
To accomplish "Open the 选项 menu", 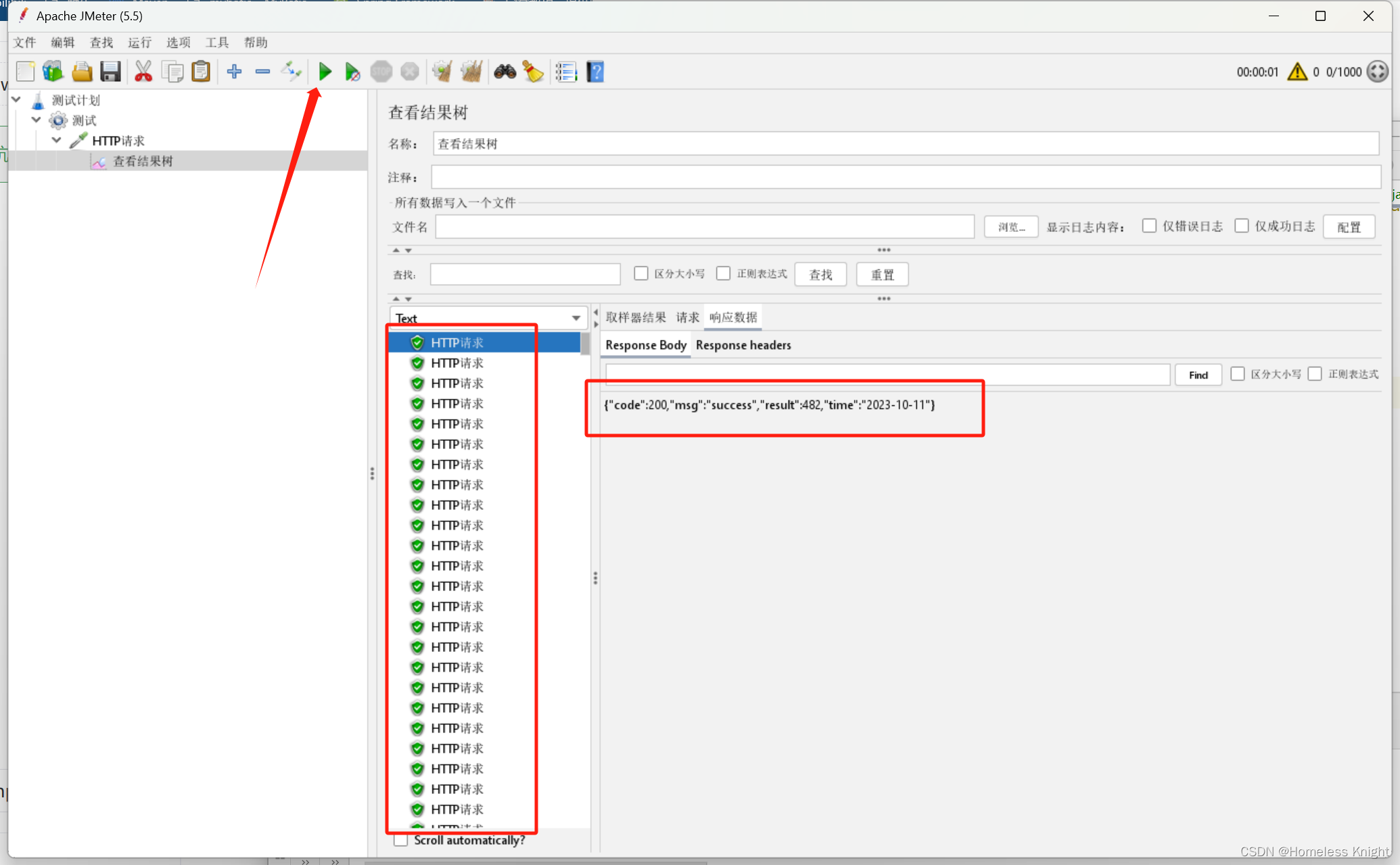I will pyautogui.click(x=179, y=43).
